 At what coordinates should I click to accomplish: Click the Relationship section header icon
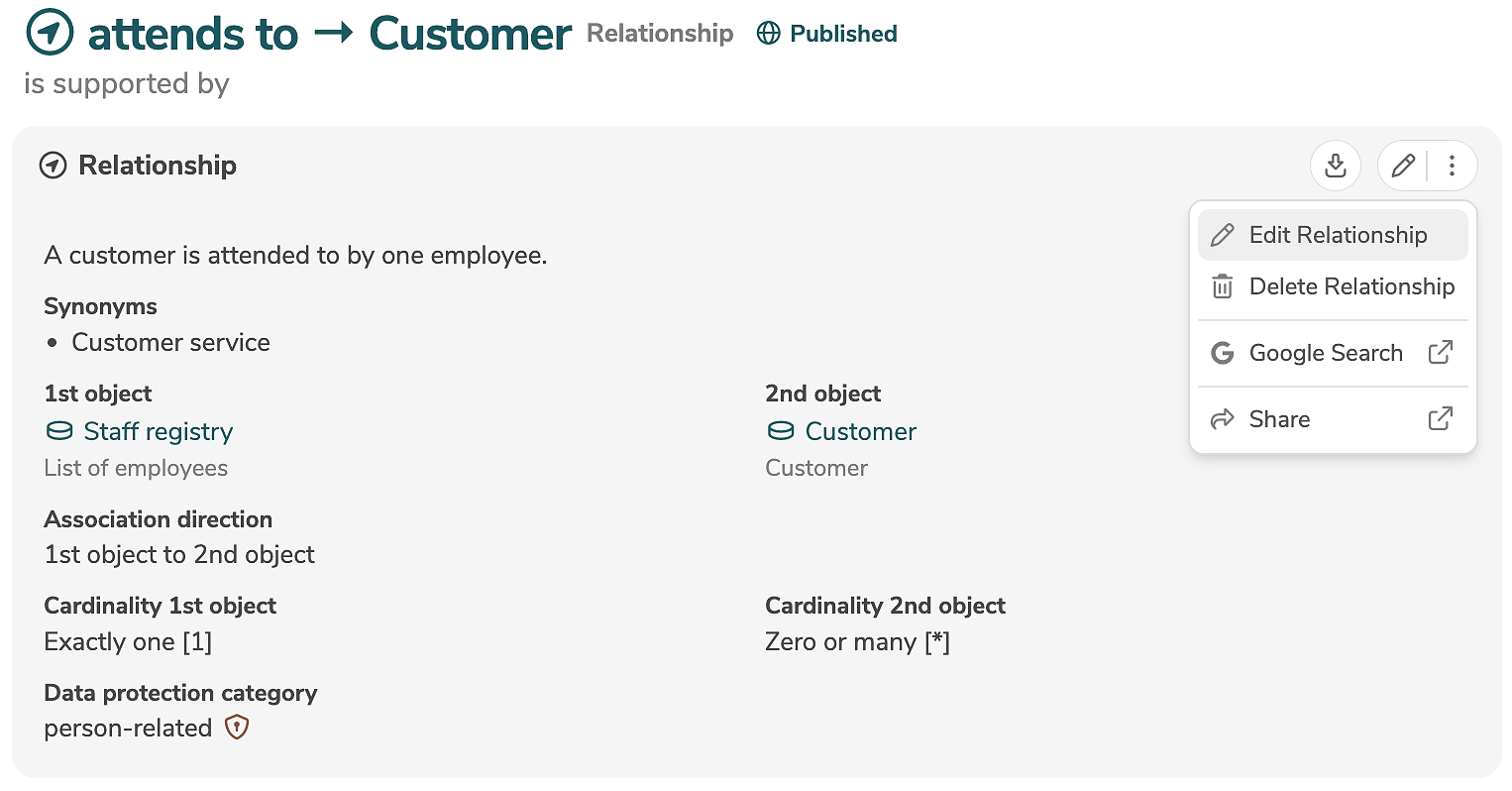53,166
